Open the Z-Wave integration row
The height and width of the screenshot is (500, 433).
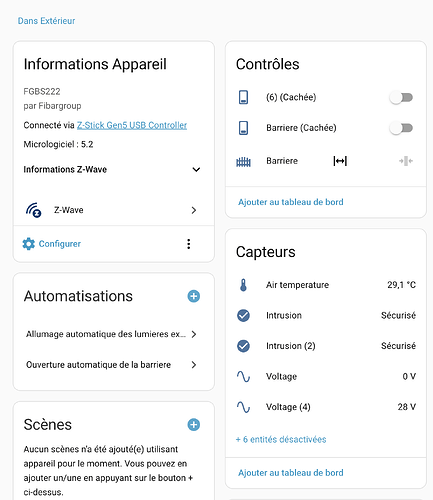tap(112, 210)
